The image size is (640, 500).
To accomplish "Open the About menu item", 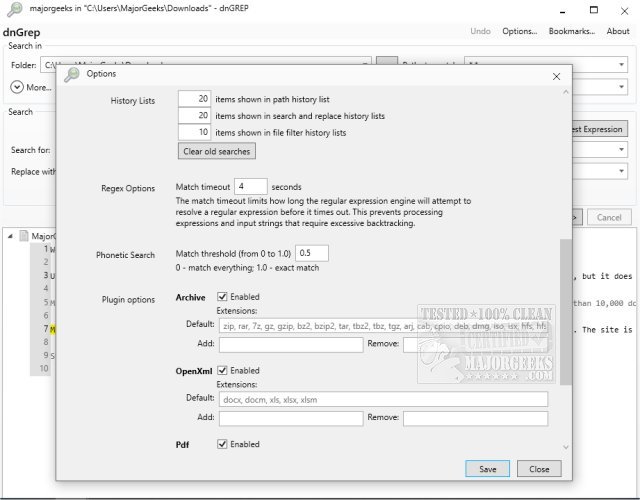I will [618, 31].
